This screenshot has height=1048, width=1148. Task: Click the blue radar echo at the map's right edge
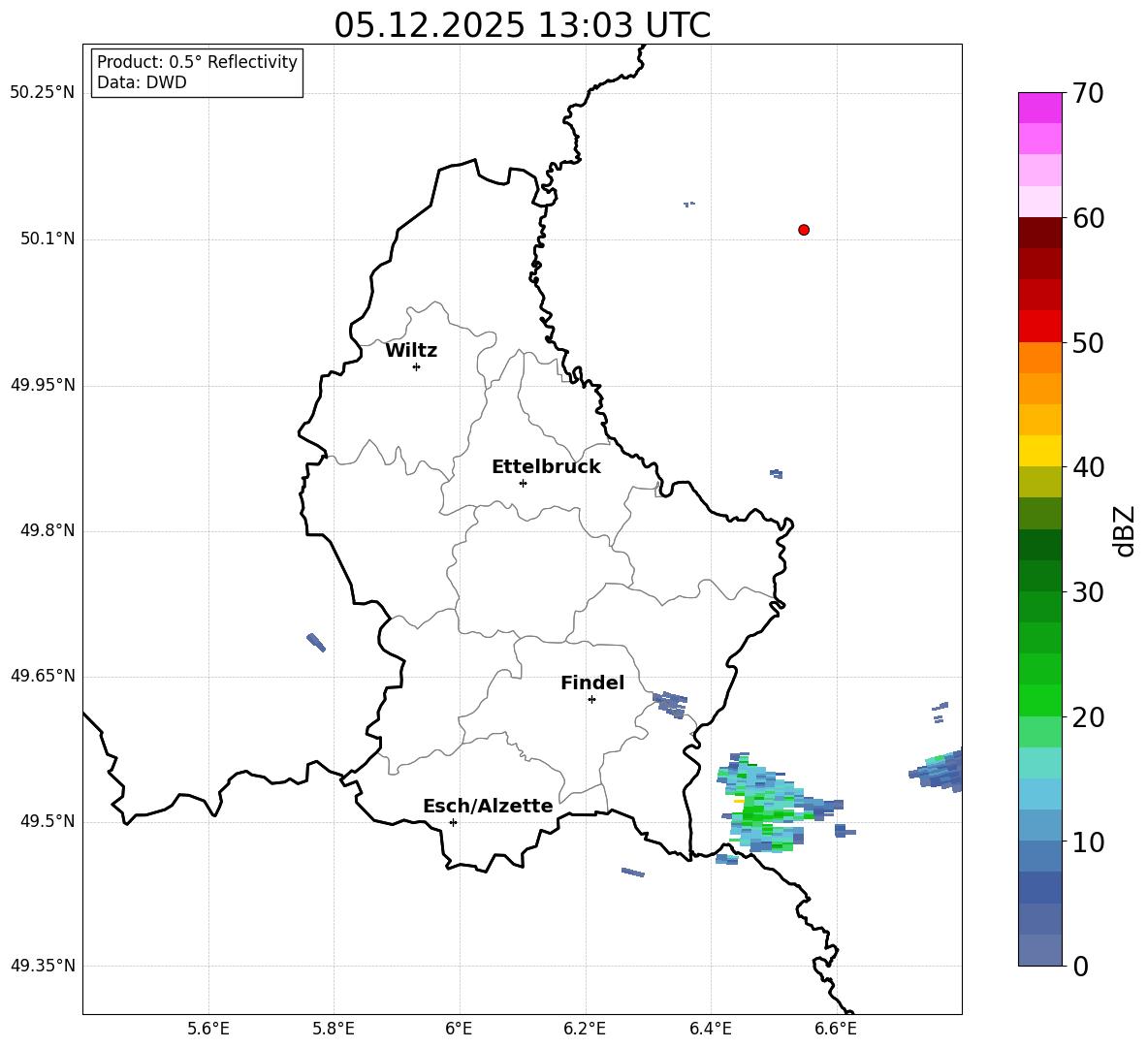point(938,770)
